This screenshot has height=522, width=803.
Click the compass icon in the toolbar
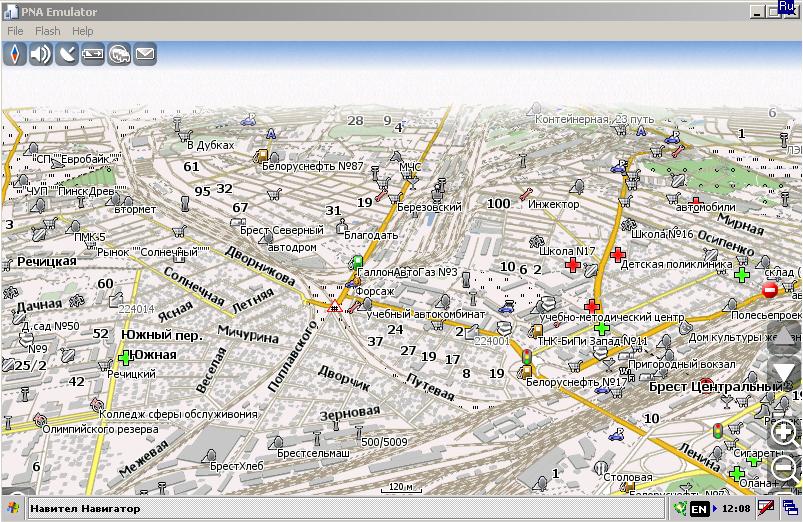point(15,54)
